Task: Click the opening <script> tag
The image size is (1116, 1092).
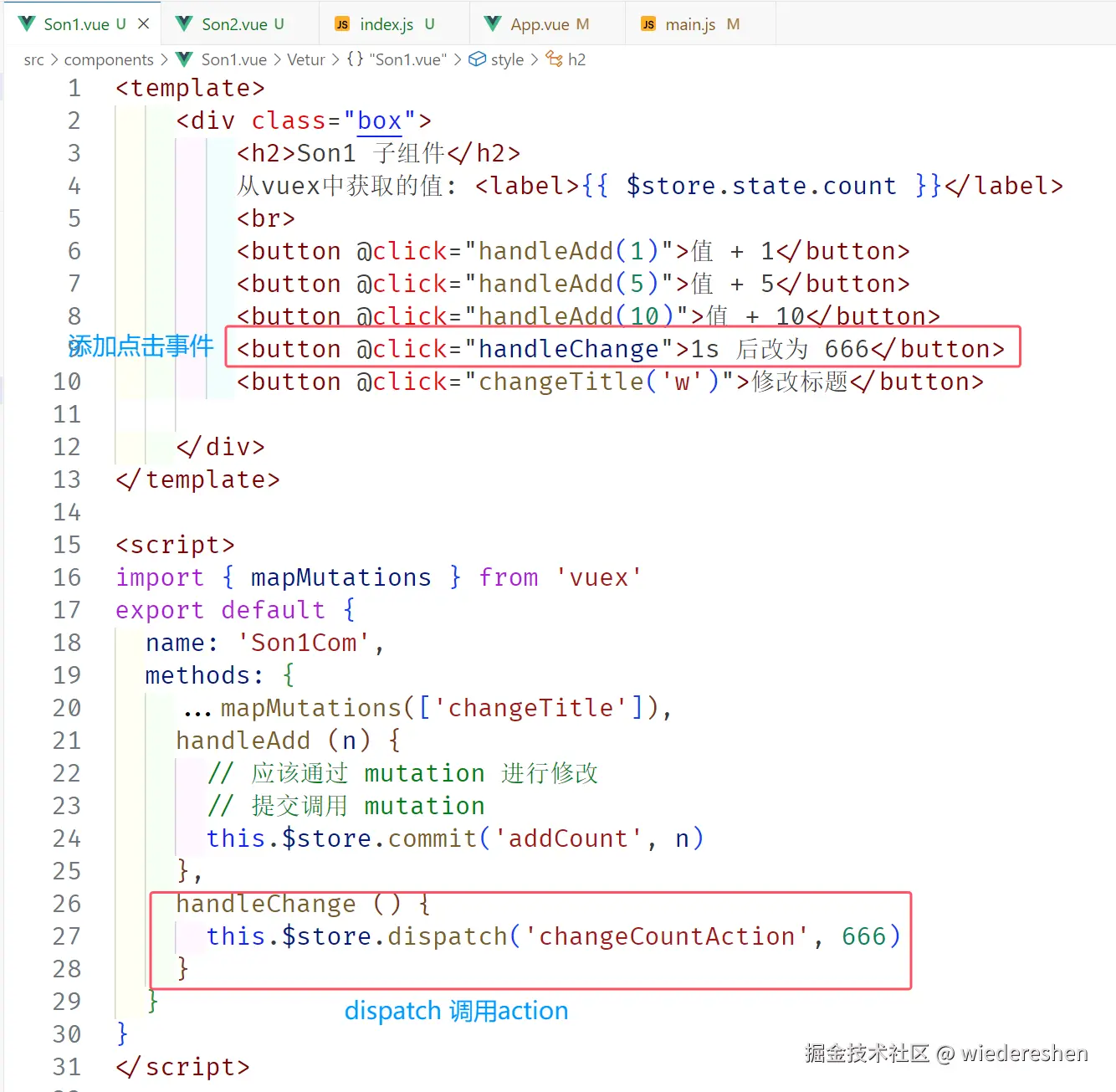Action: click(176, 545)
